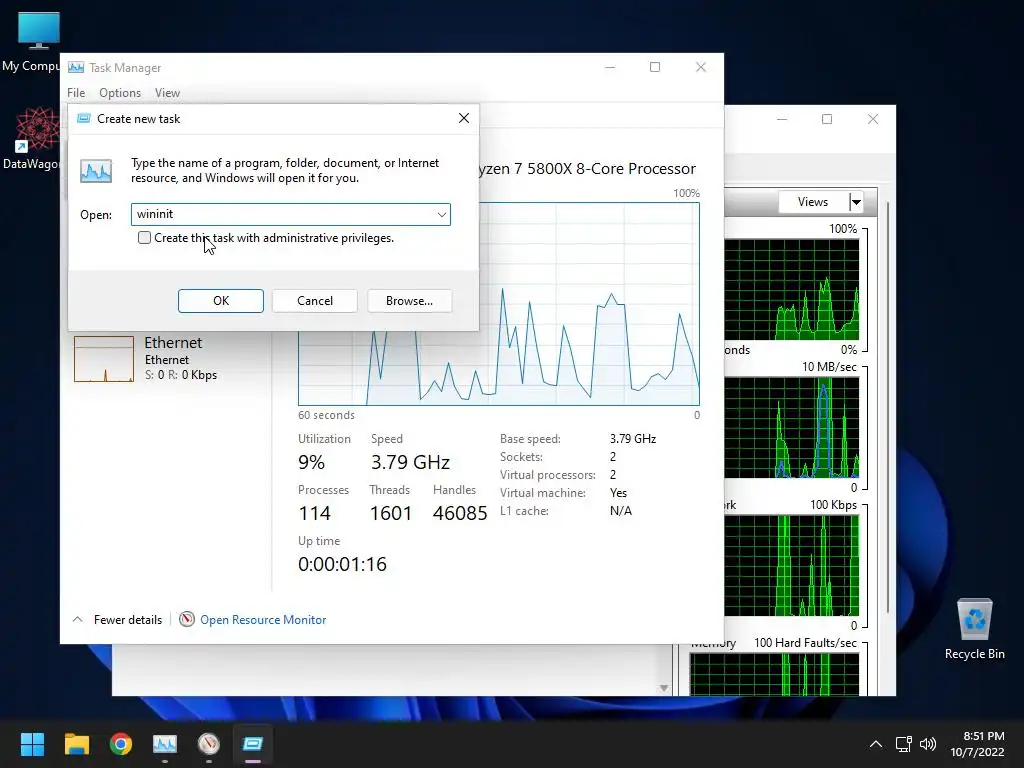The width and height of the screenshot is (1024, 768).
Task: Open Resource Monitor link
Action: tap(263, 620)
